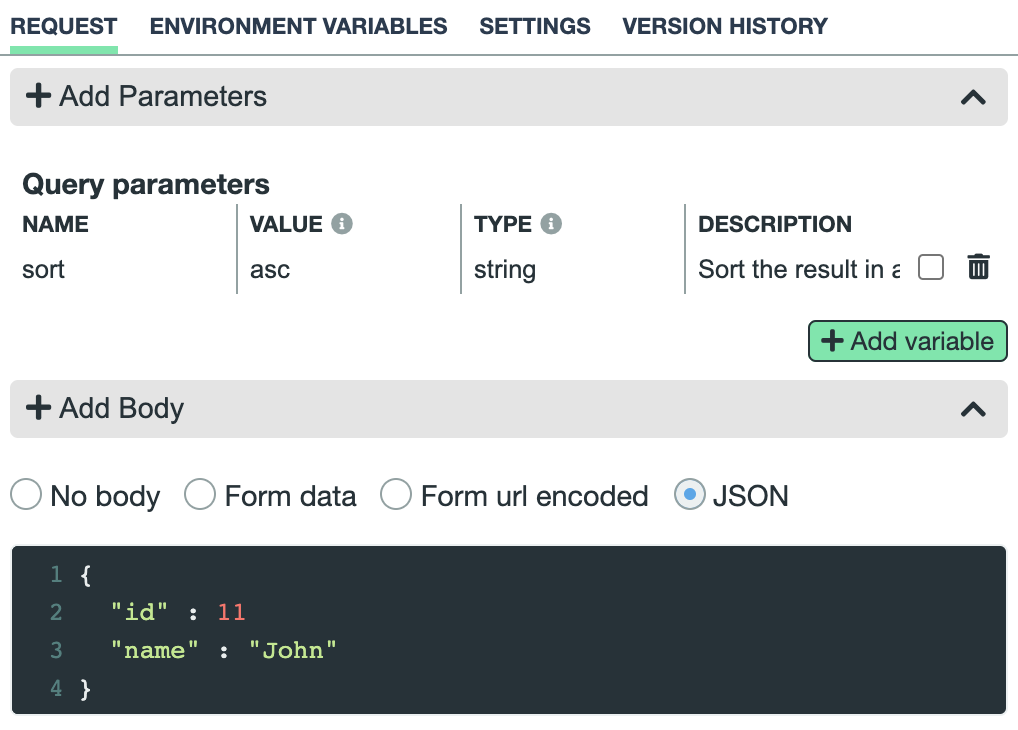Click the plus icon on Add Parameters header
The height and width of the screenshot is (730, 1018).
(38, 96)
